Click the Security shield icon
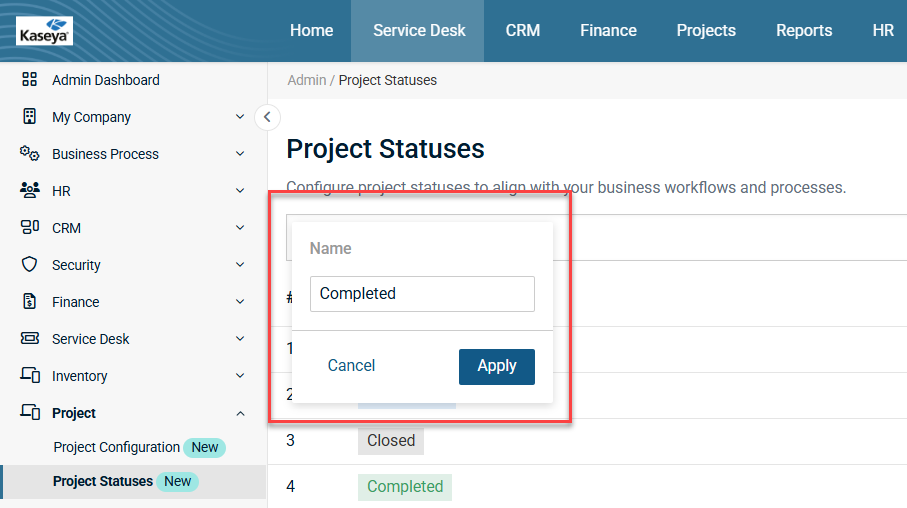Viewport: 907px width, 508px height. coord(30,265)
